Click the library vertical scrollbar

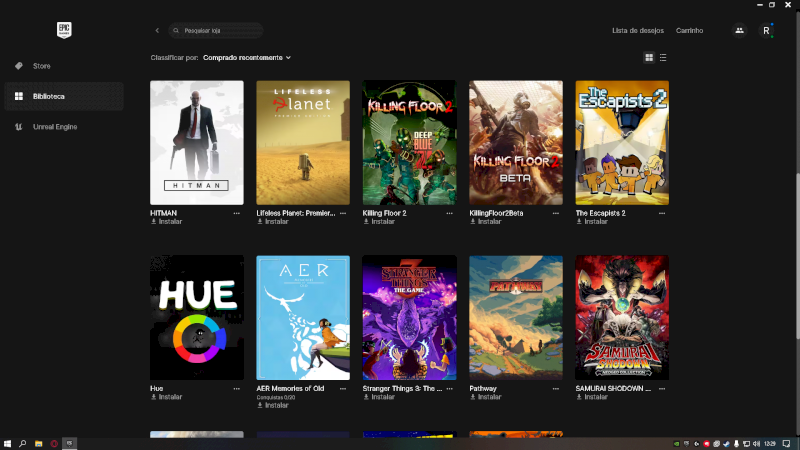(797, 255)
